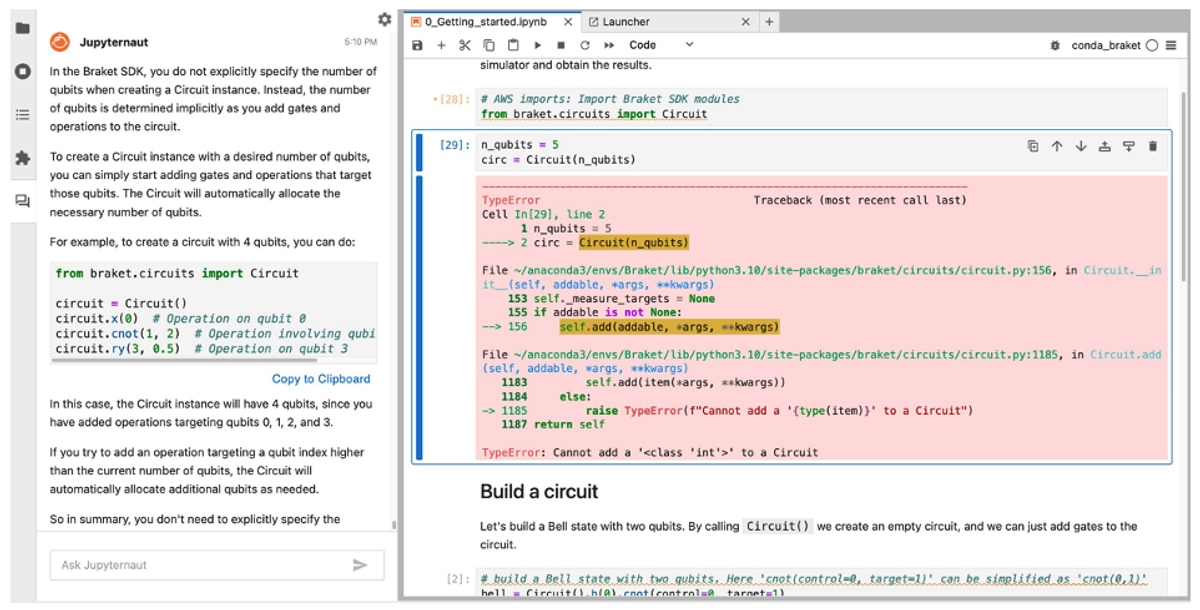Interrupt the kernel with the stop icon
1200x610 pixels.
tap(561, 45)
